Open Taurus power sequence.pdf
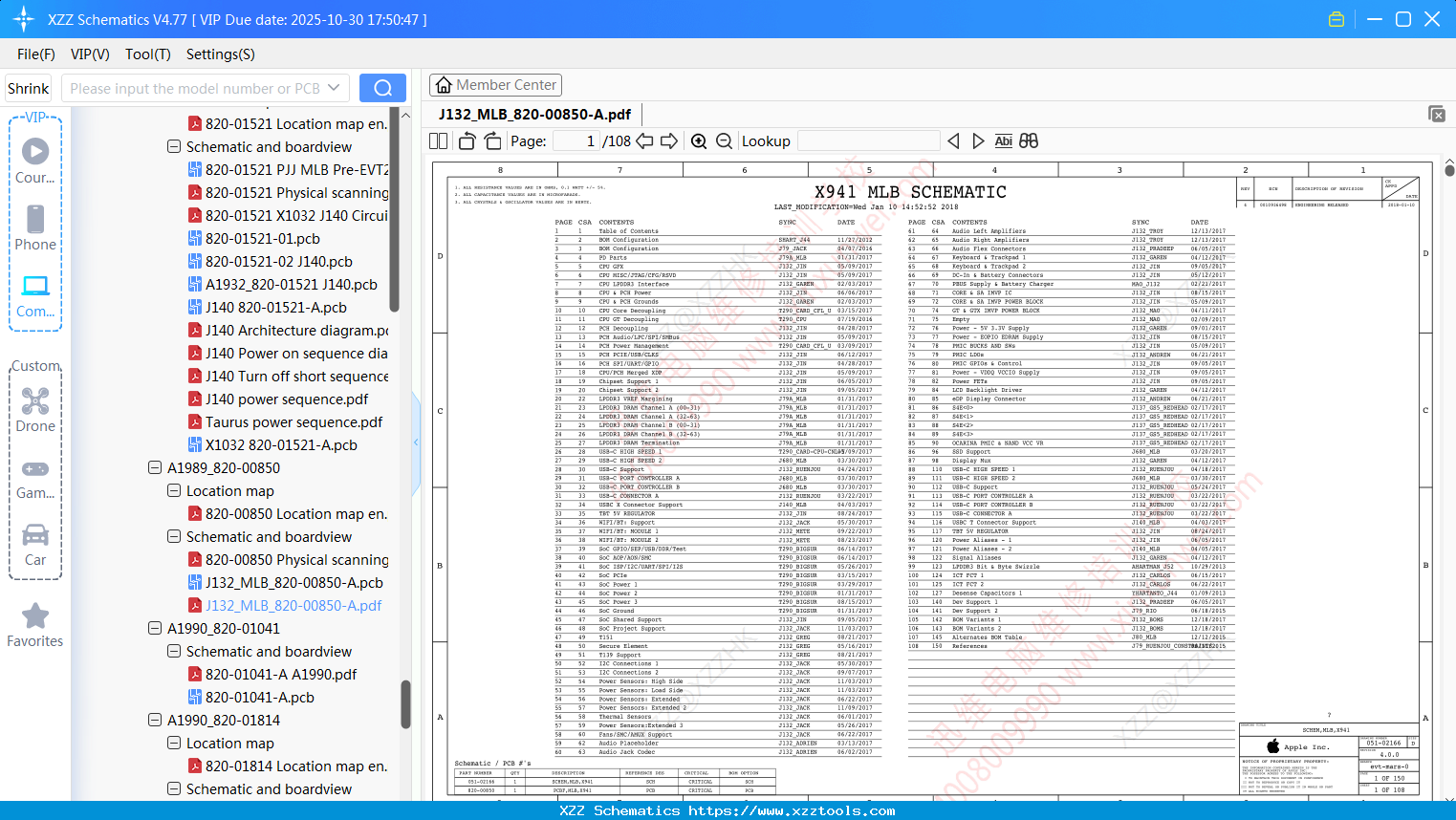Viewport: 1456px width, 820px height. point(285,422)
